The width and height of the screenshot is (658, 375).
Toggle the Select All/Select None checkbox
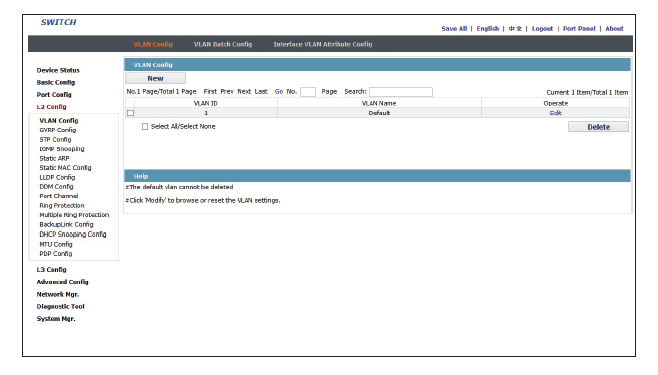click(x=145, y=127)
